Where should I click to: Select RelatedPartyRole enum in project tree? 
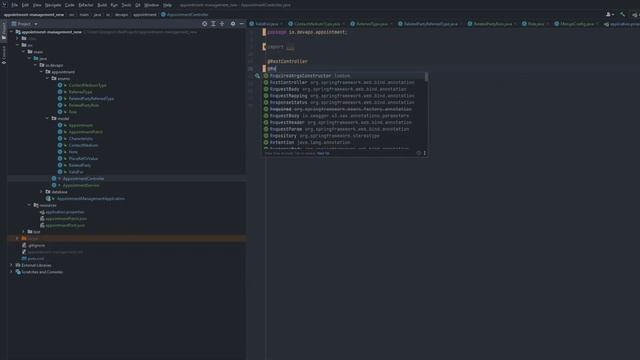pyautogui.click(x=84, y=105)
